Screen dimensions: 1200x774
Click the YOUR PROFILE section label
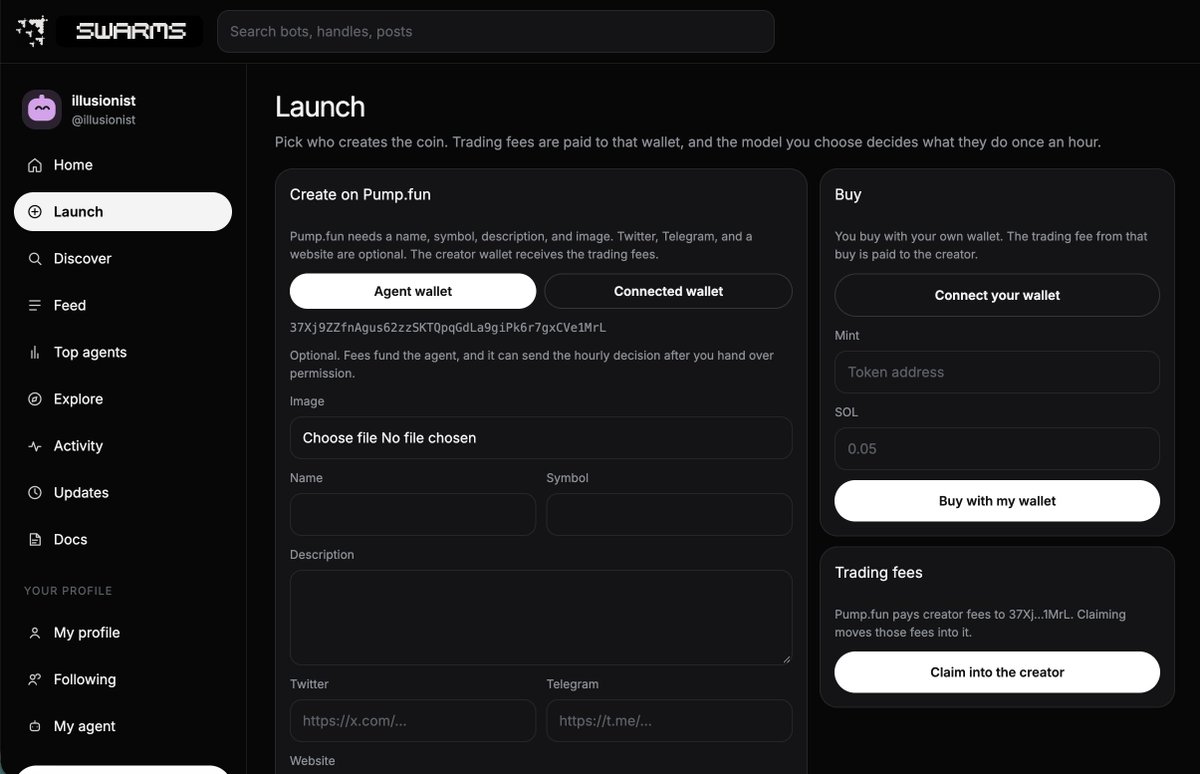click(x=68, y=591)
